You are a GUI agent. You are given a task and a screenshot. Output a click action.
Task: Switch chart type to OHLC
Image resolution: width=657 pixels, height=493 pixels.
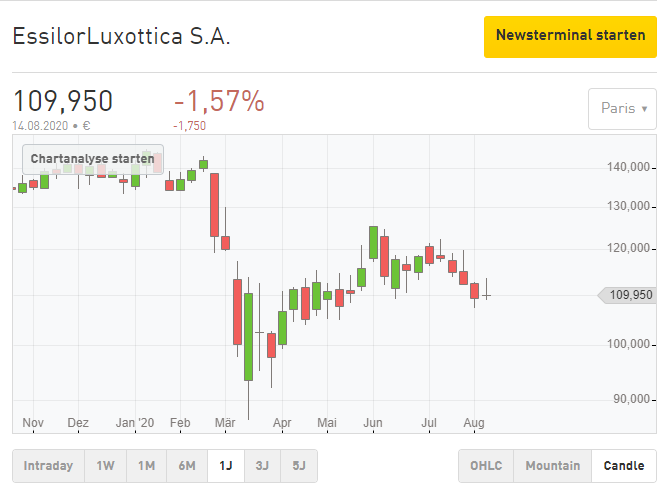pyautogui.click(x=486, y=465)
